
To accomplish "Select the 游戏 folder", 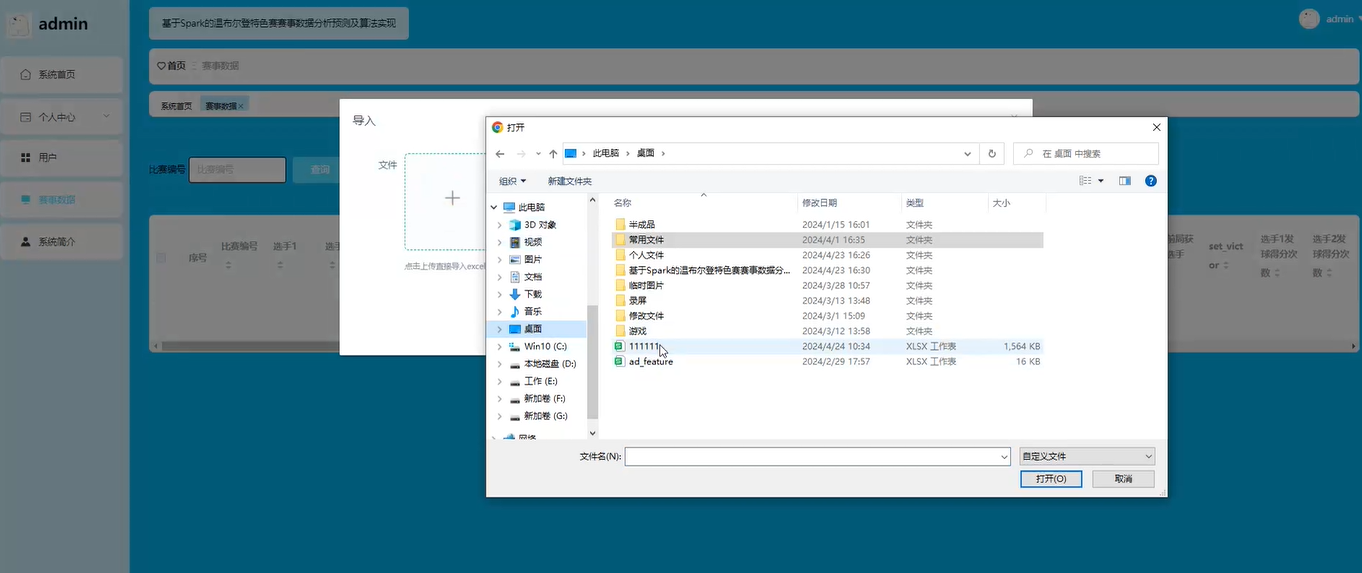I will pyautogui.click(x=828, y=331).
